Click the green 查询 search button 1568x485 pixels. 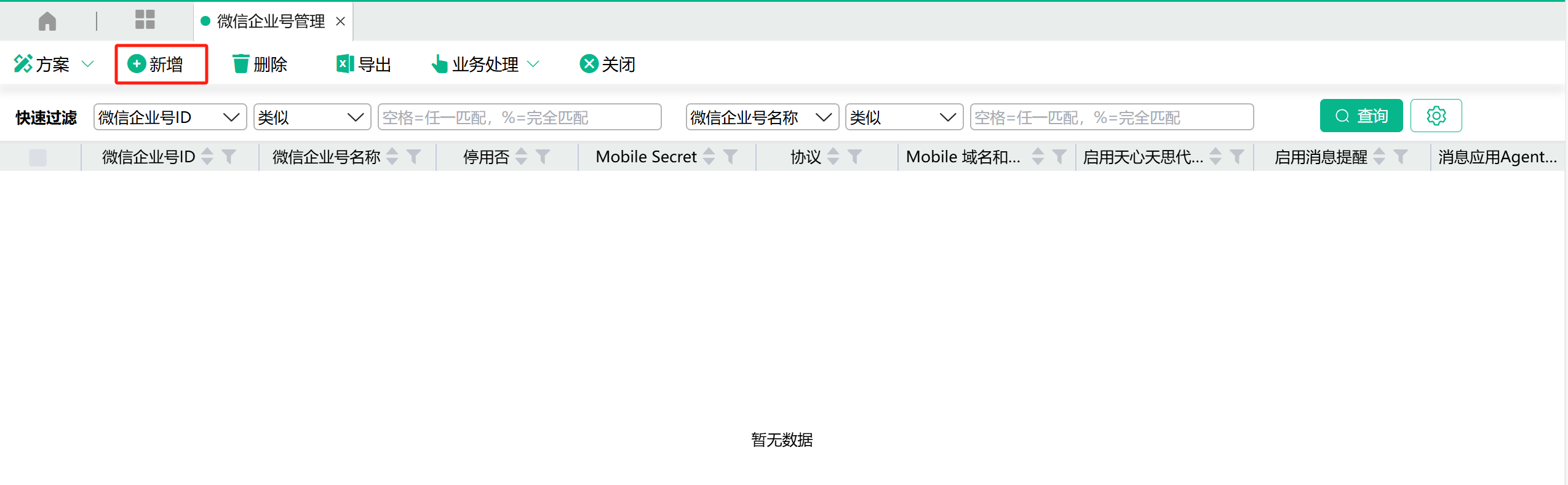pos(1361,116)
